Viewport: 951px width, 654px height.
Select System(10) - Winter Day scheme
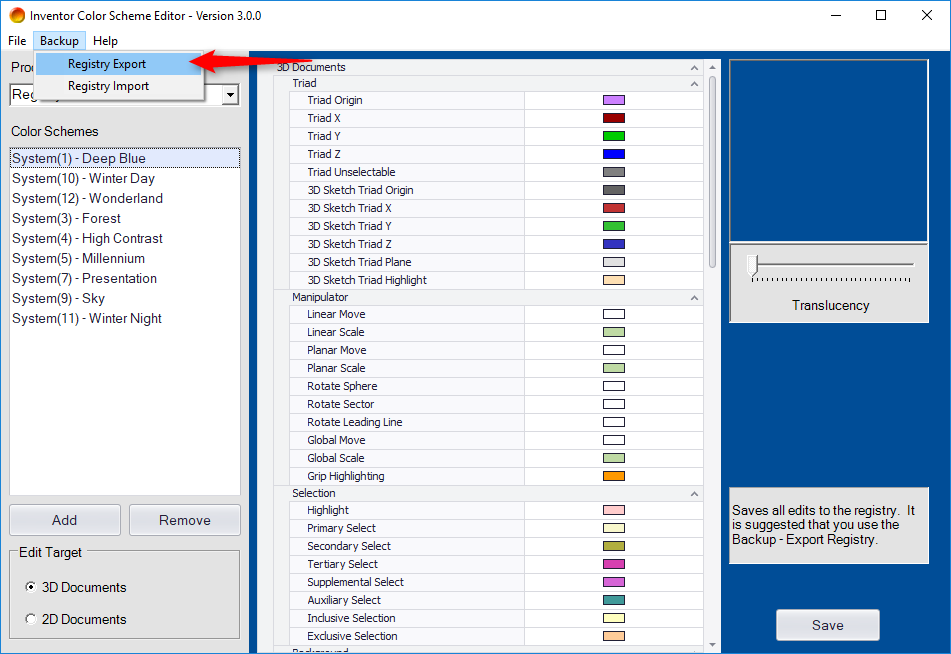coord(125,178)
